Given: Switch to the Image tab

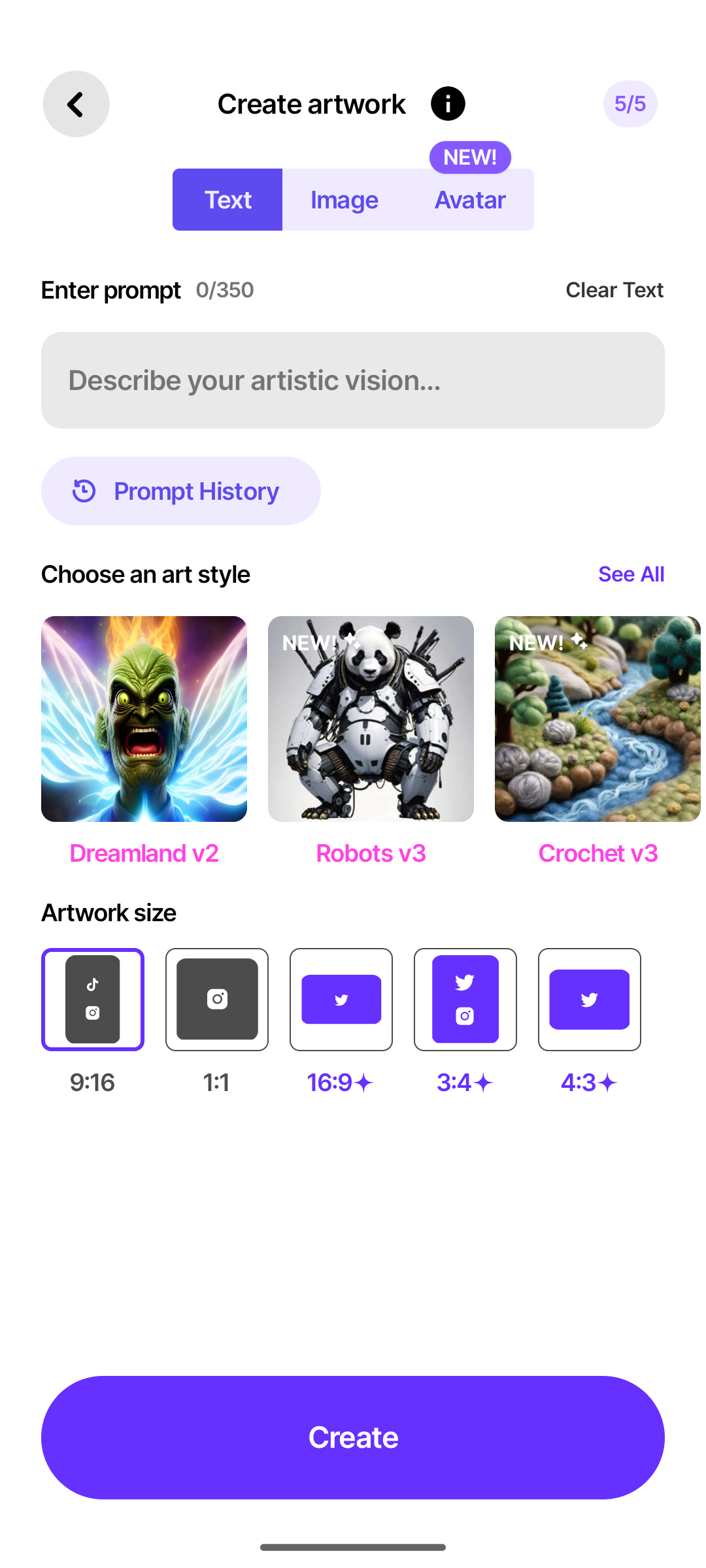Looking at the screenshot, I should (345, 200).
